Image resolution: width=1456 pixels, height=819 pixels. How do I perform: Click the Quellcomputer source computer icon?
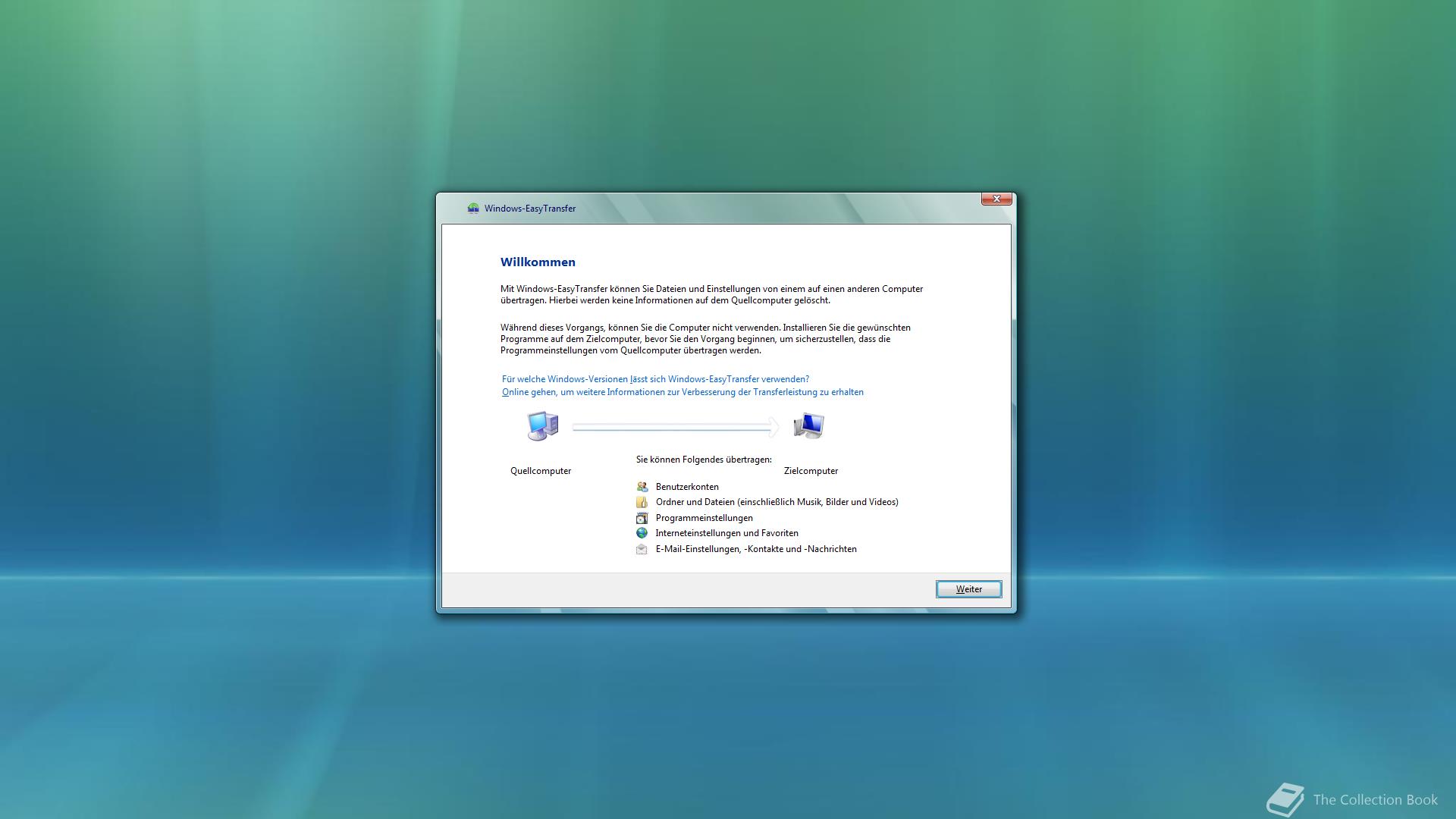pos(543,426)
